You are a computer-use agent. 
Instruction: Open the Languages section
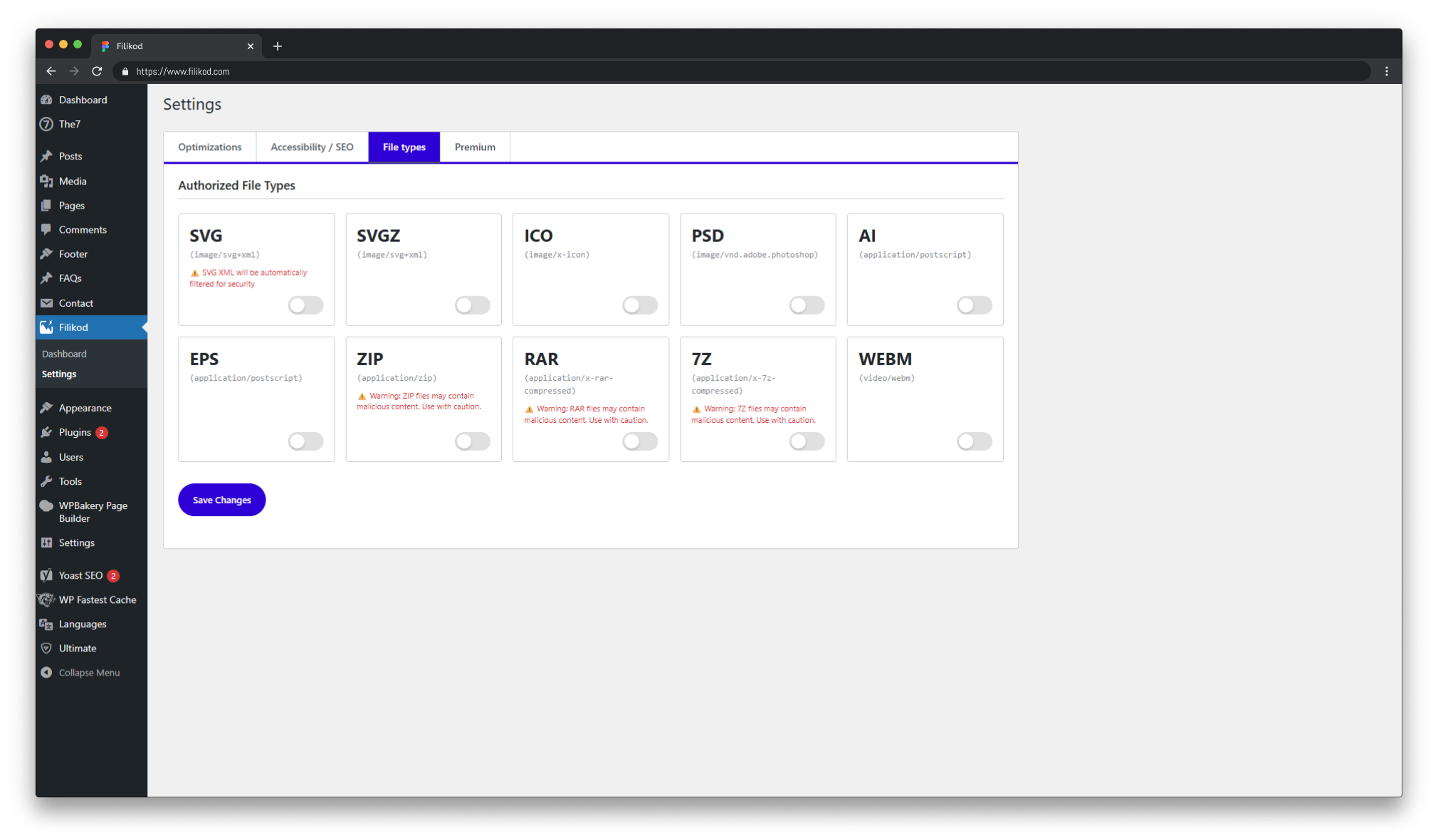coord(81,624)
